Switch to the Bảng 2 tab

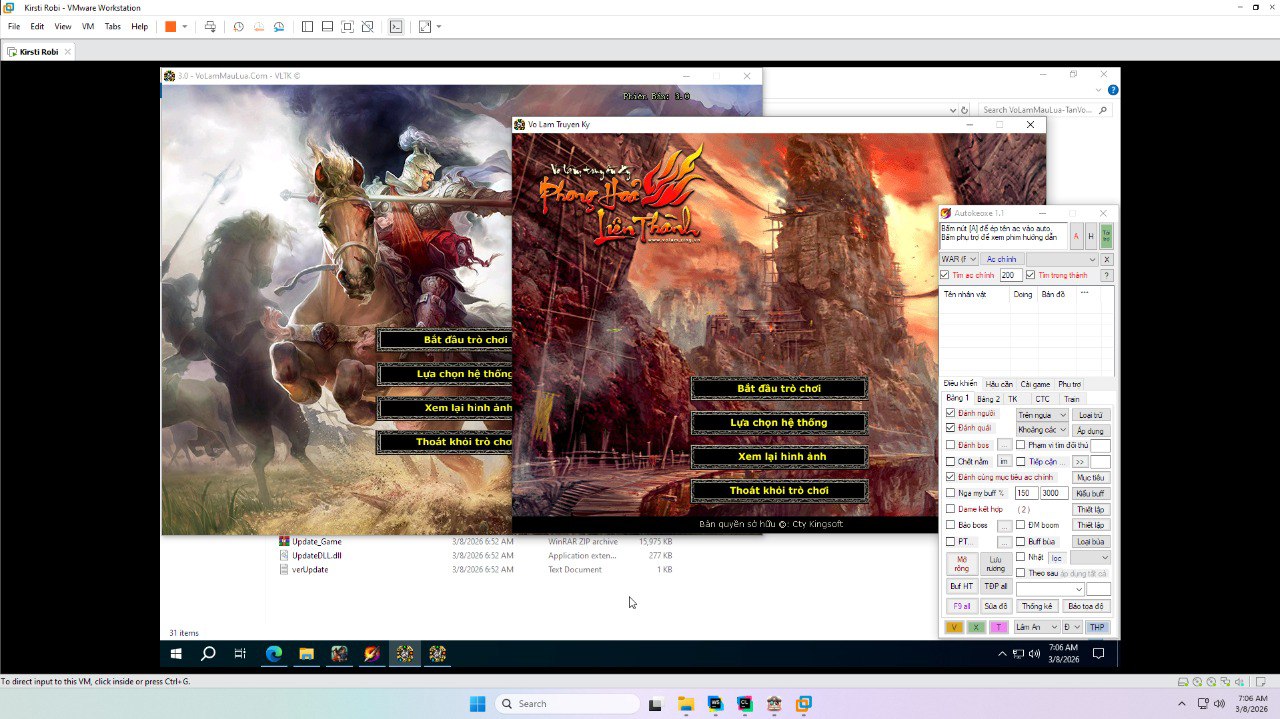click(988, 399)
